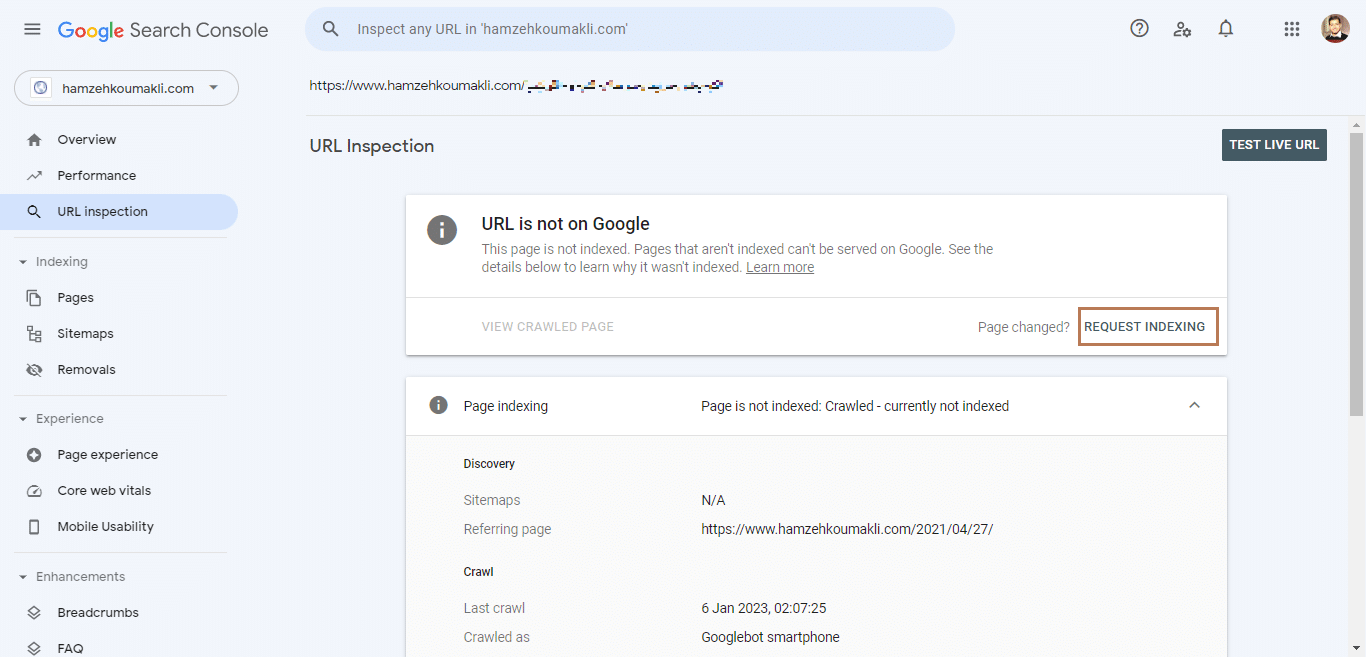Image resolution: width=1366 pixels, height=657 pixels.
Task: Open the Google apps grid
Action: pyautogui.click(x=1292, y=29)
